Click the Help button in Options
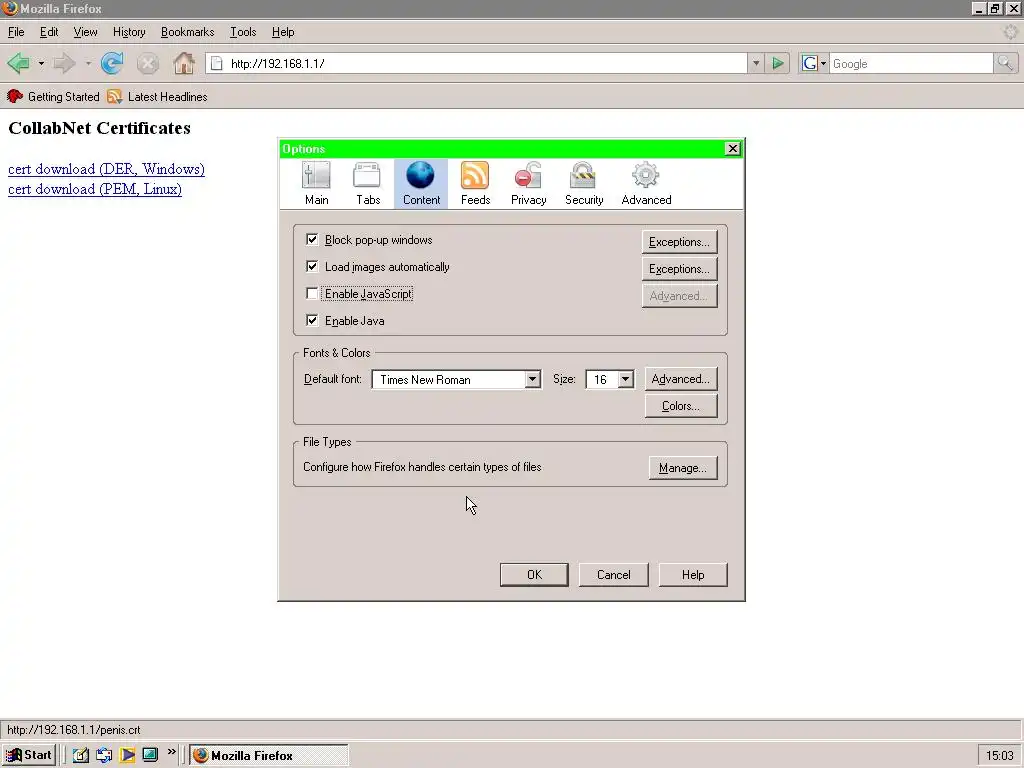This screenshot has height=768, width=1024. click(693, 575)
